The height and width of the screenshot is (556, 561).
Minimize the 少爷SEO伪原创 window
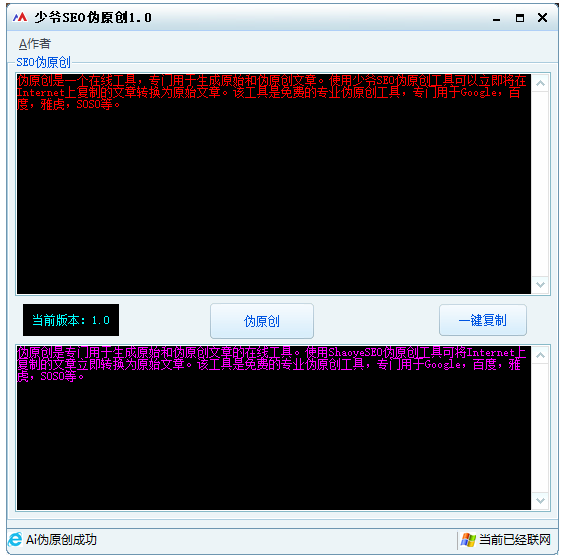(496, 18)
